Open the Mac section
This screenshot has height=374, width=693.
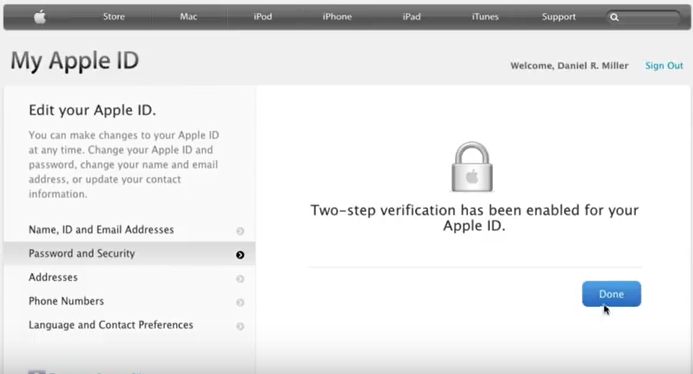click(x=188, y=17)
